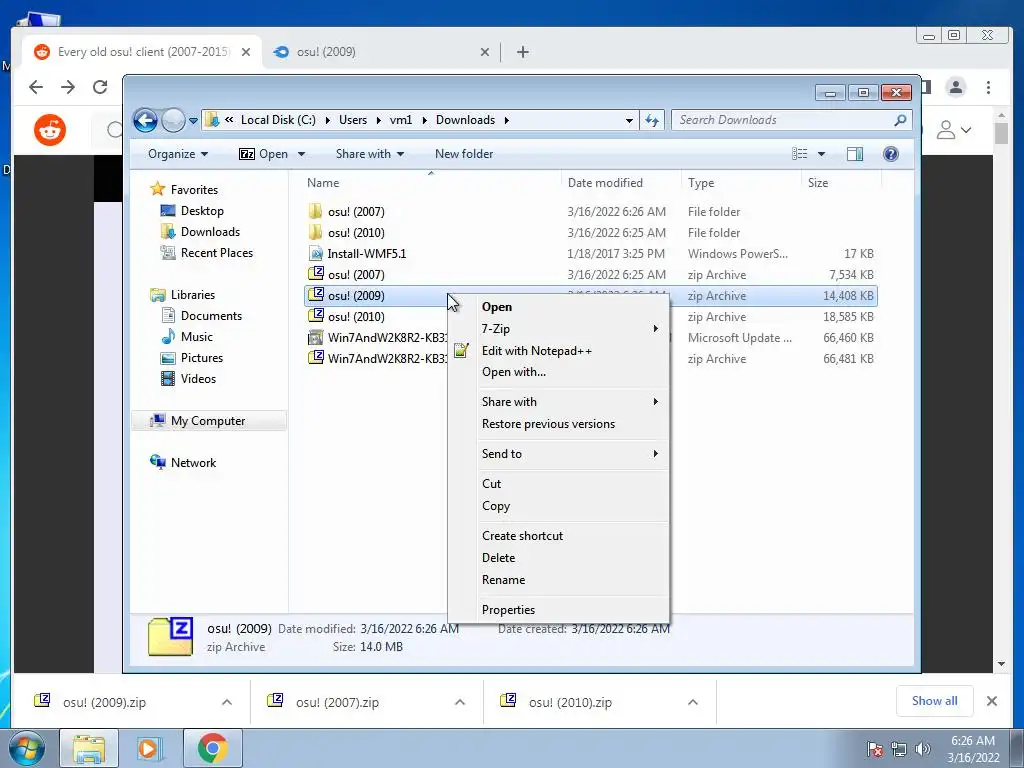Select the osu! (2007) folder icon
Screen dimensions: 1024x768
coord(315,211)
